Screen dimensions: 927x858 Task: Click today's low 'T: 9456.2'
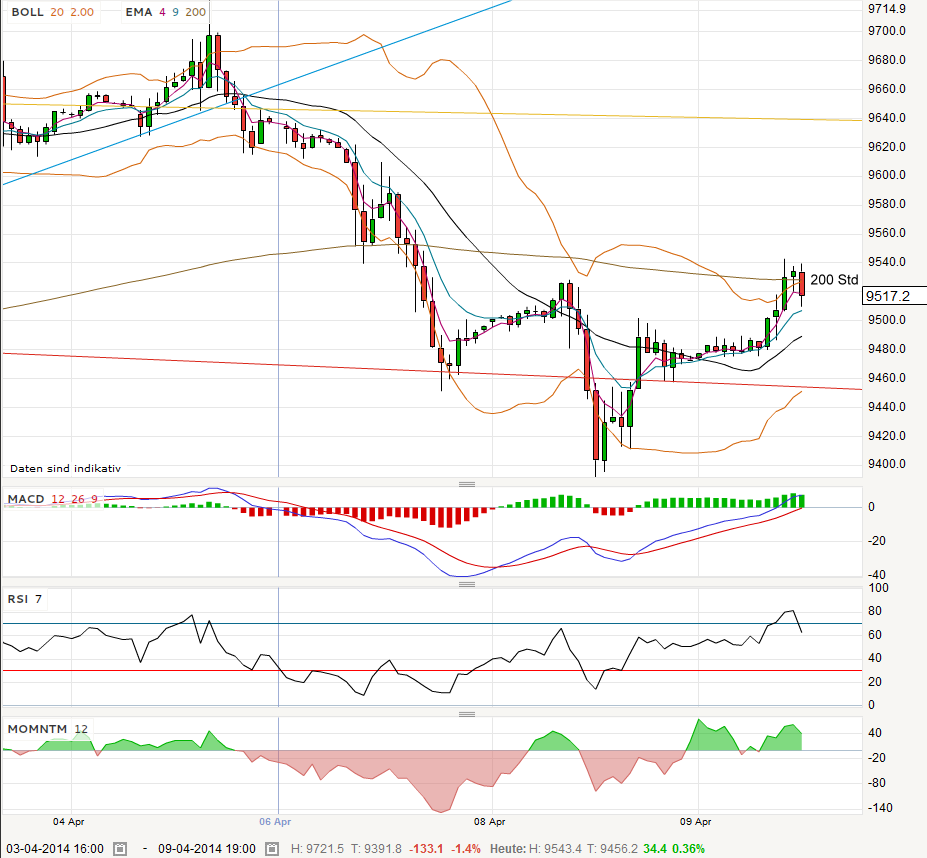(x=614, y=849)
